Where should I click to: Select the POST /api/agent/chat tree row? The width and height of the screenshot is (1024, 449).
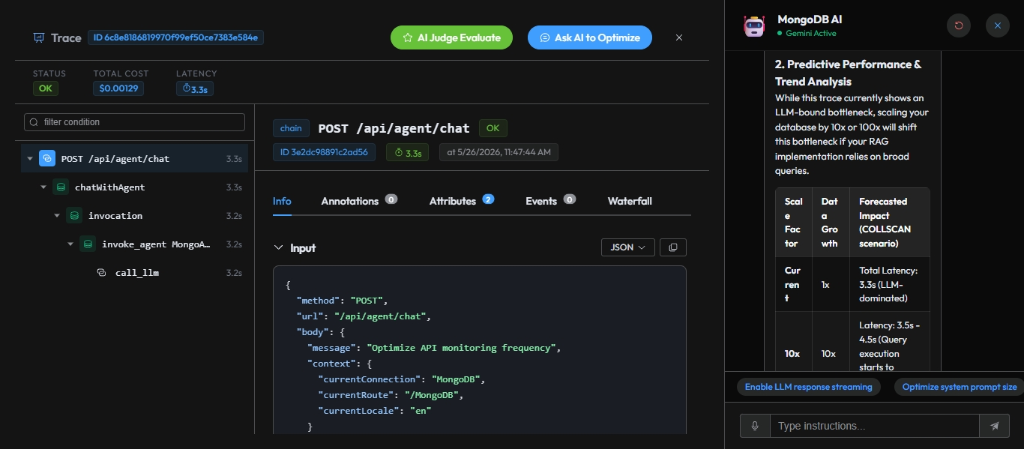[x=135, y=159]
